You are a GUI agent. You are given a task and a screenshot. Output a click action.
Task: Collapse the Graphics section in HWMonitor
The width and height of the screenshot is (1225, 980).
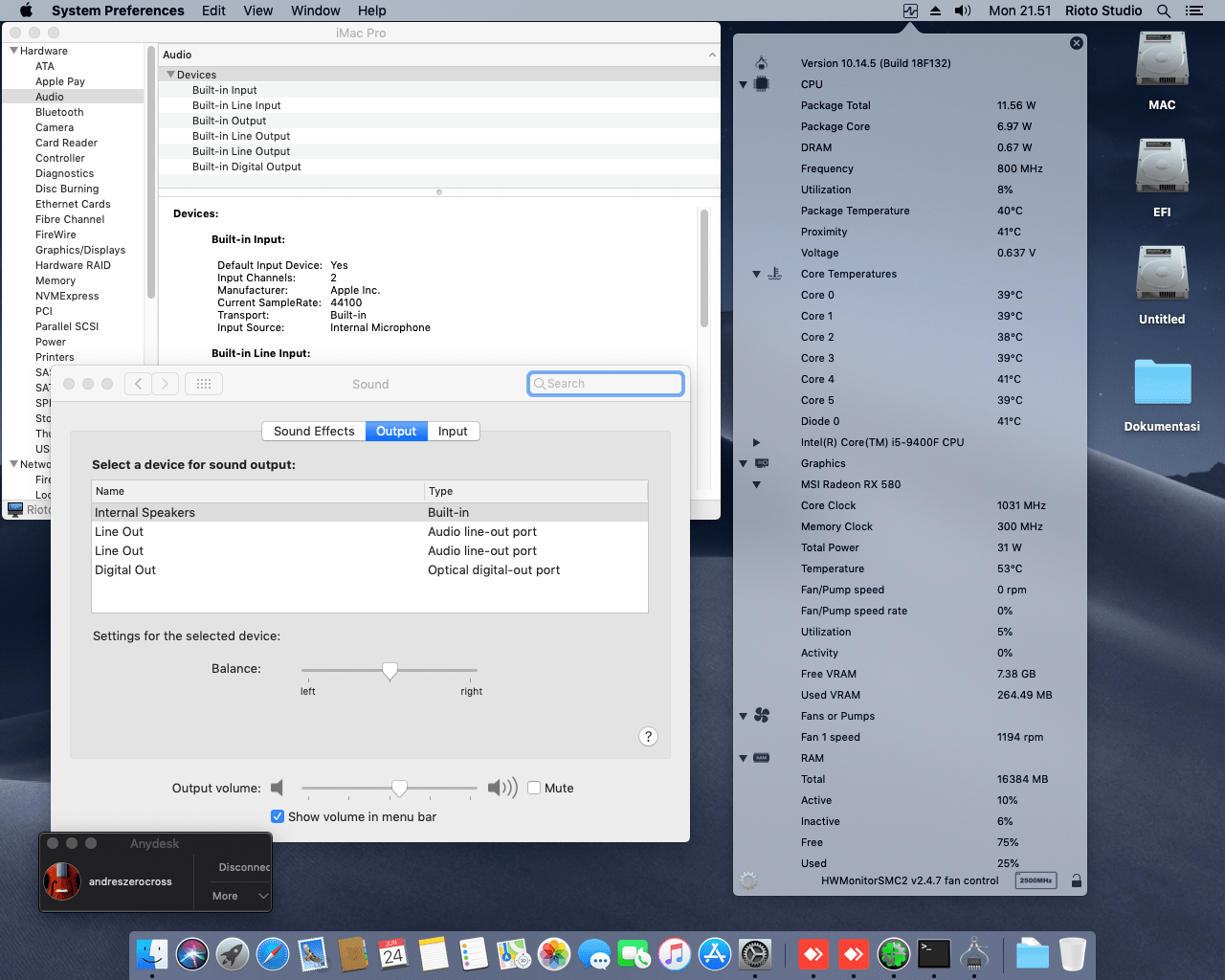pyautogui.click(x=743, y=463)
